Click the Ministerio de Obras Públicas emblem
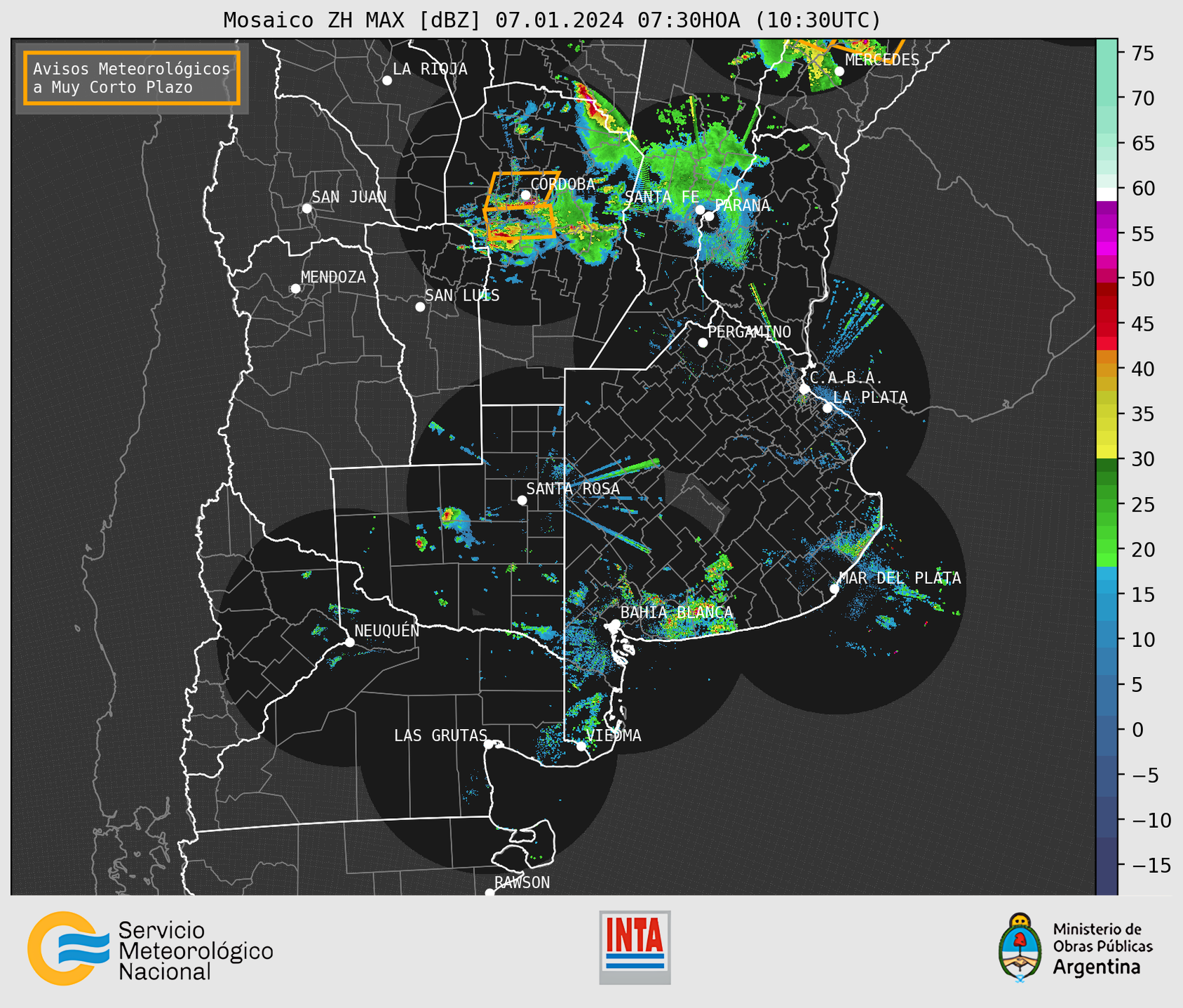 click(1020, 947)
